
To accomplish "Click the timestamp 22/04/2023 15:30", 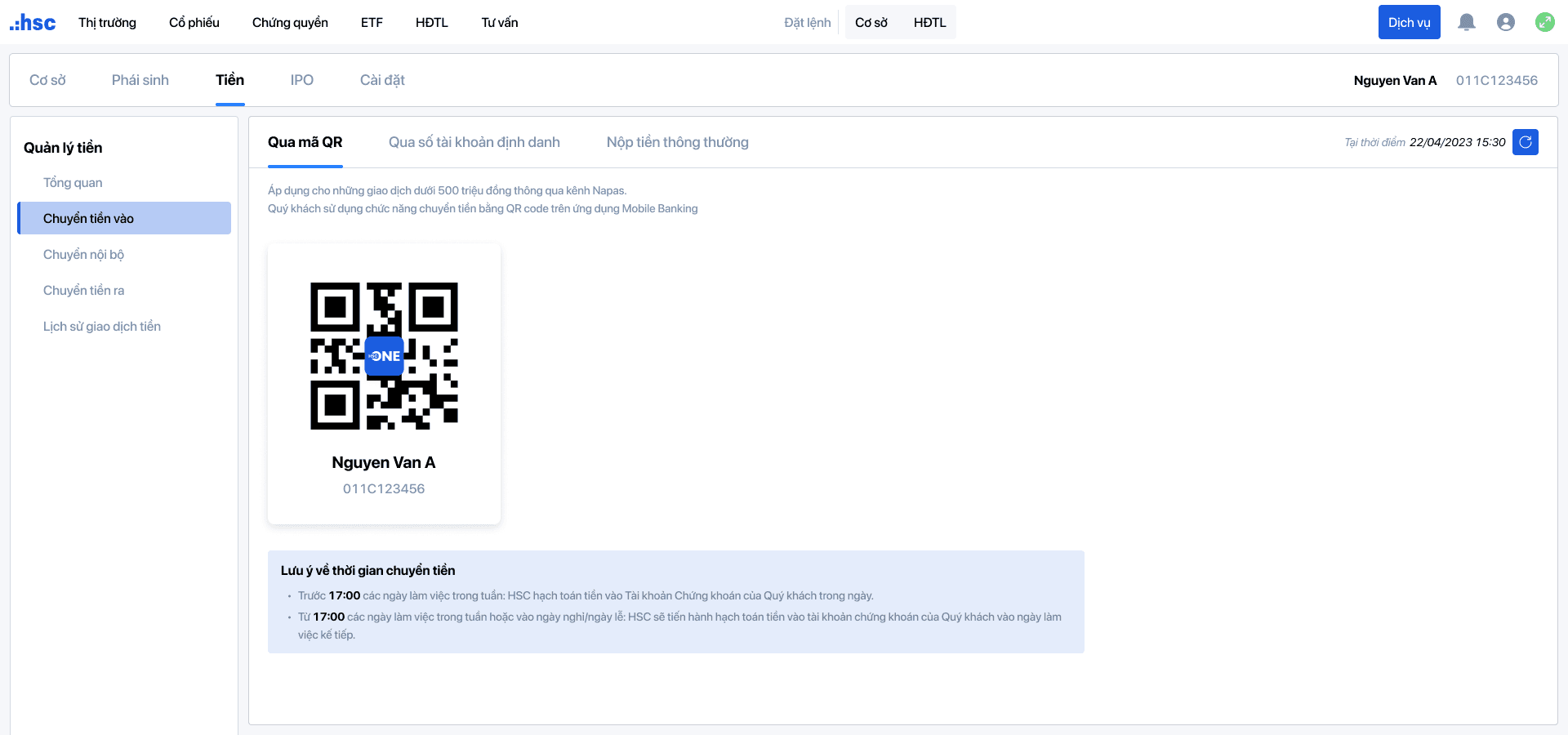I will tap(1458, 142).
